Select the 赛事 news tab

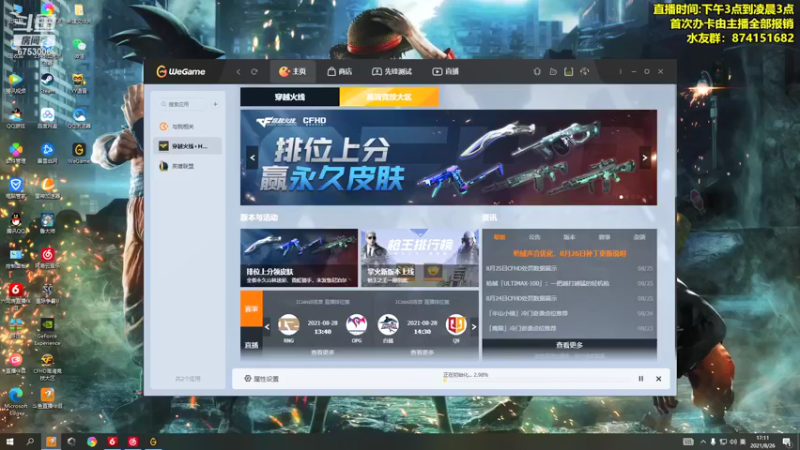(605, 237)
